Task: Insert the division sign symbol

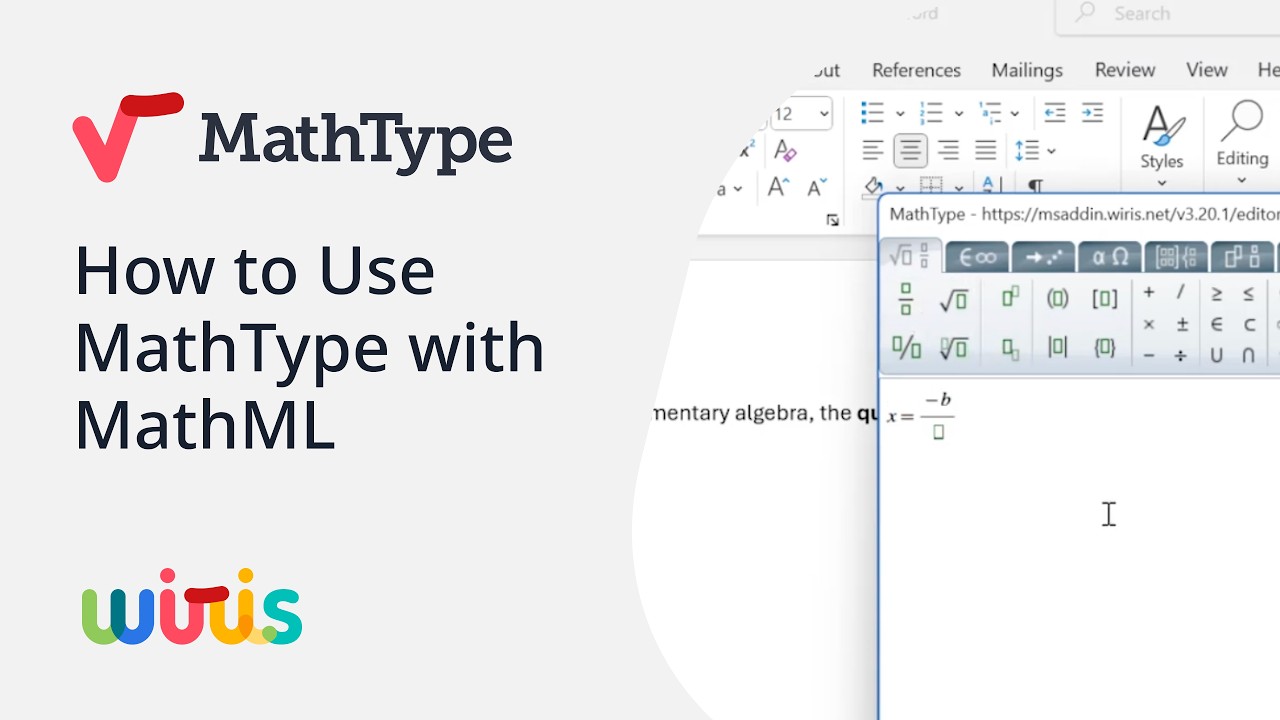Action: (1181, 355)
